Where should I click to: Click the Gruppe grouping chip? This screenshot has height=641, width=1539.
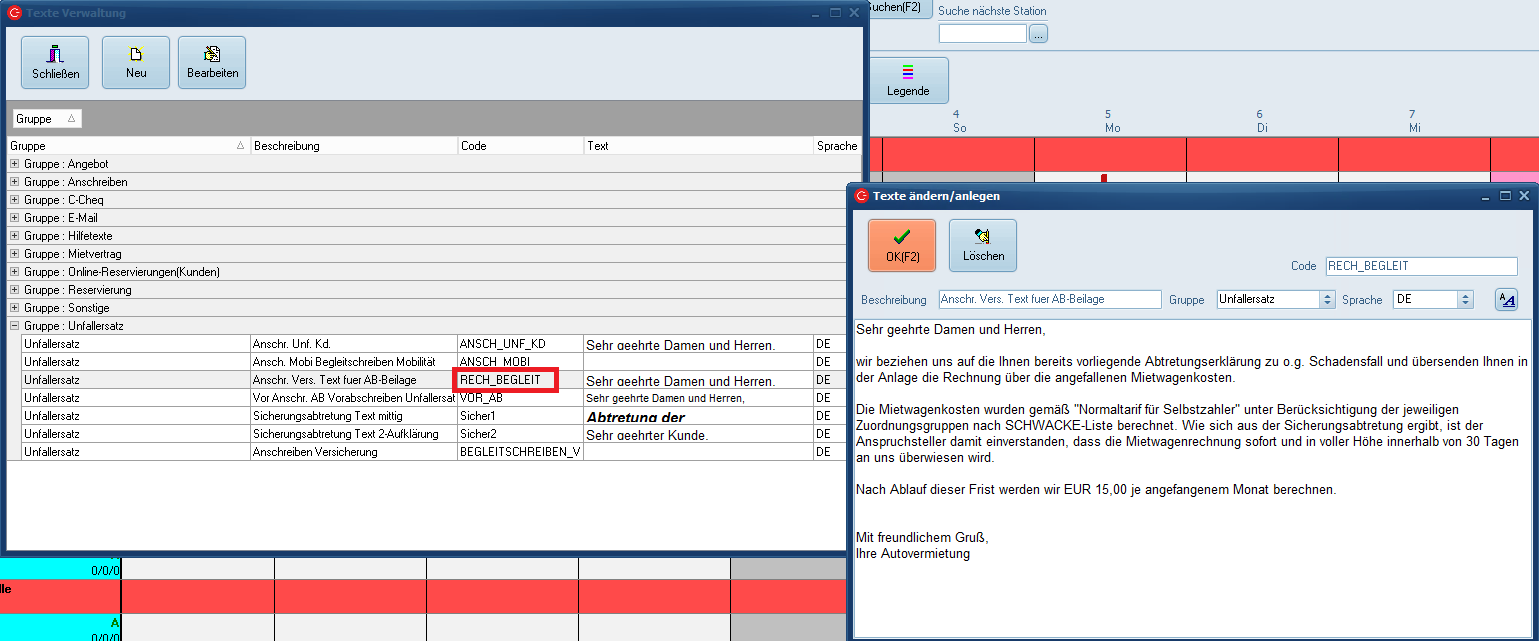tap(46, 119)
